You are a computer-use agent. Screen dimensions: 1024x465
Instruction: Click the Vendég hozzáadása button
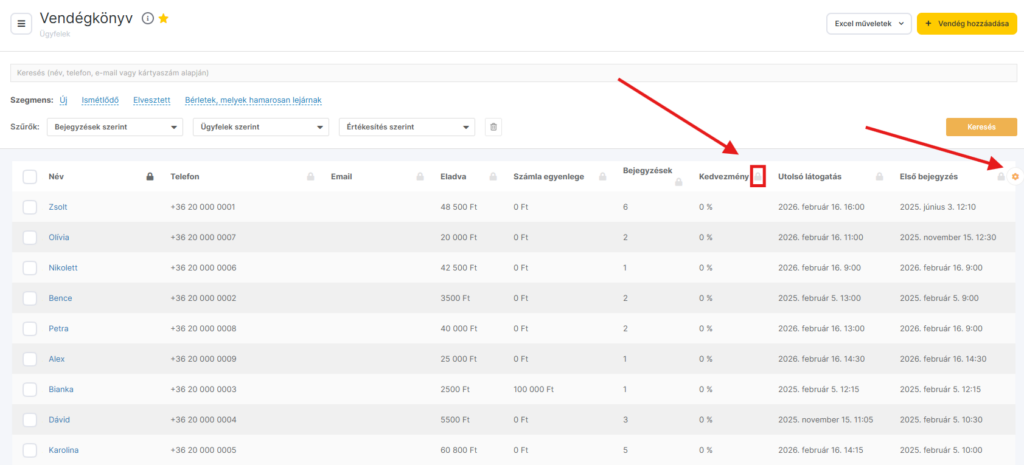click(x=966, y=24)
